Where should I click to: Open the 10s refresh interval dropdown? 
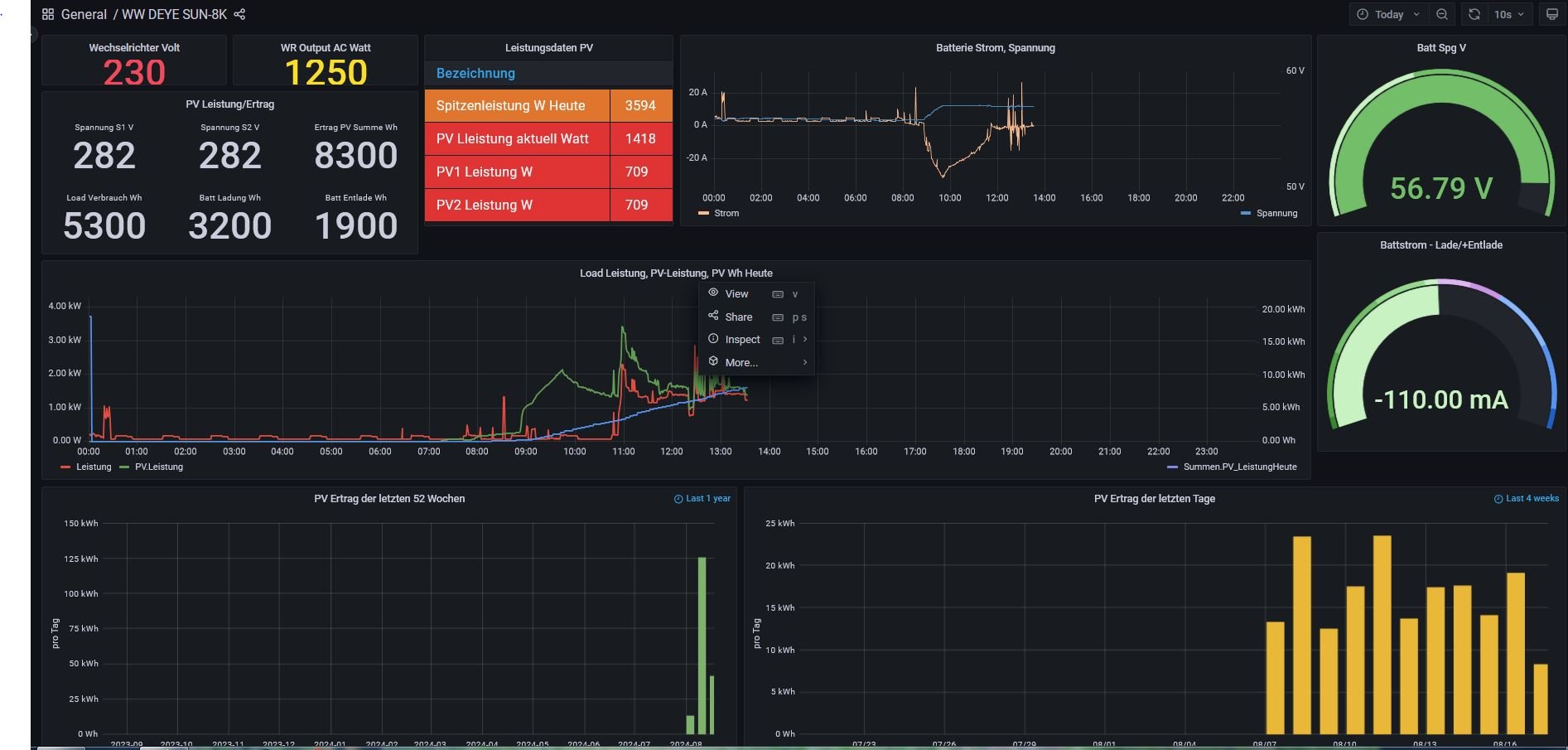1508,14
